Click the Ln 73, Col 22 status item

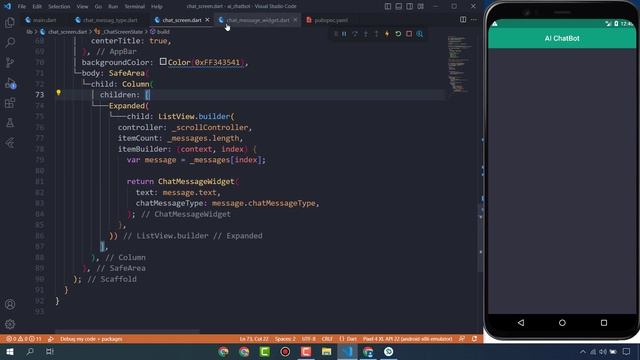tap(253, 339)
